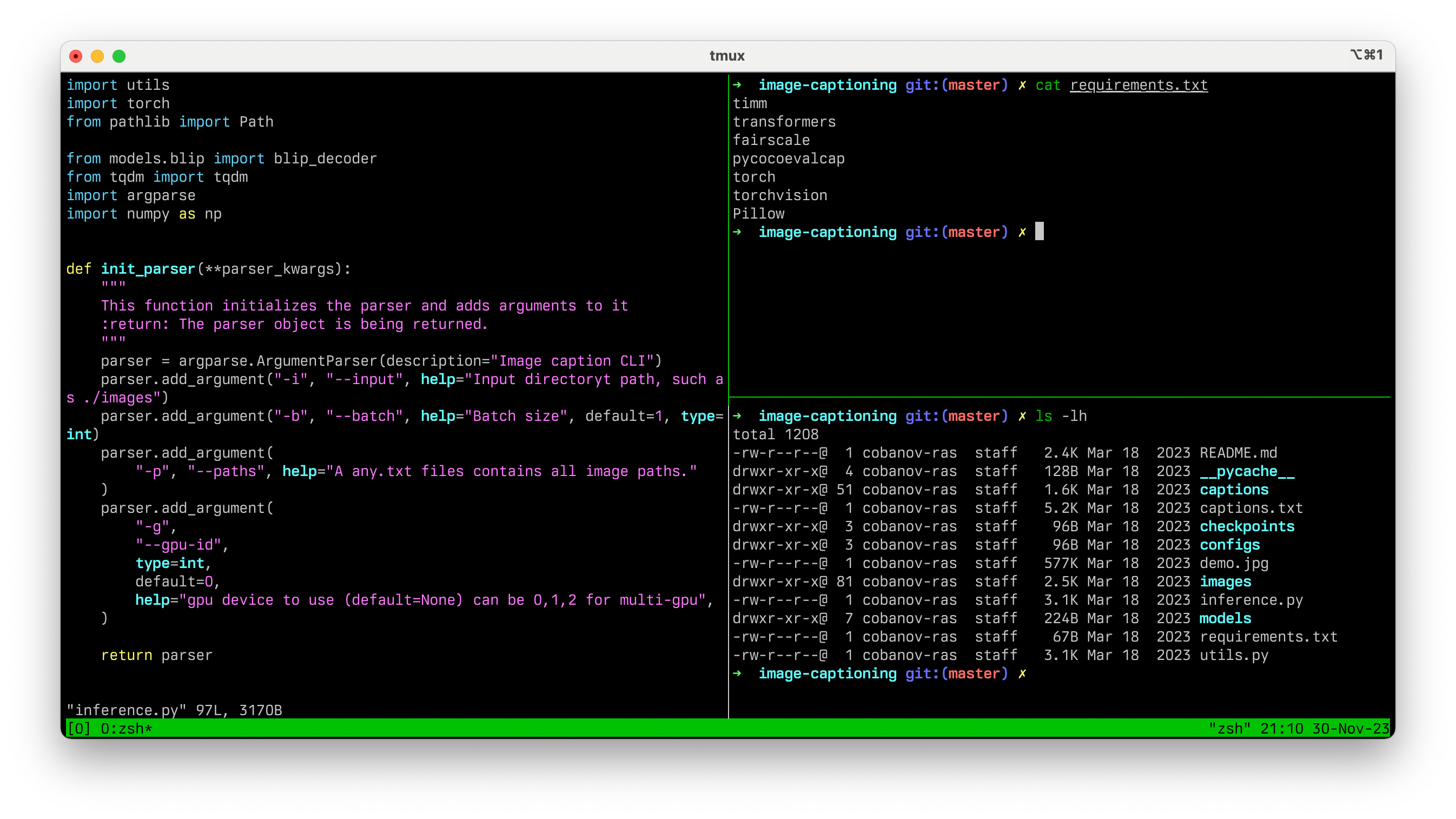Click the 'default=0,' line in vim

click(178, 582)
